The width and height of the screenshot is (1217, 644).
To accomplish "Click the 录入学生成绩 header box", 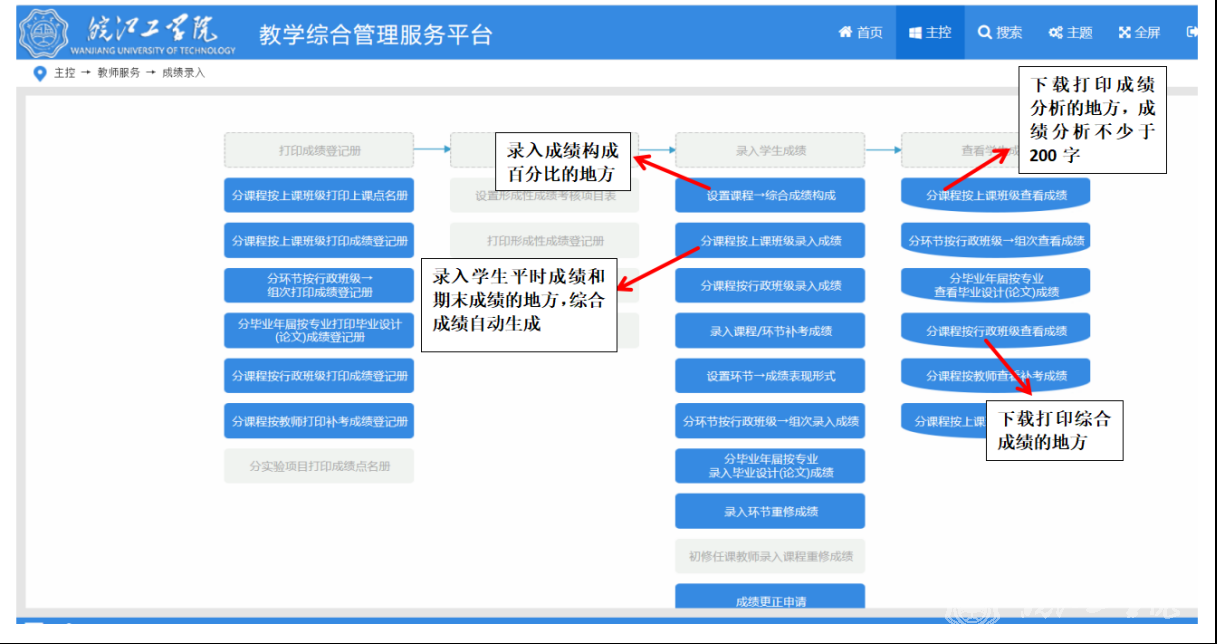I will [770, 151].
